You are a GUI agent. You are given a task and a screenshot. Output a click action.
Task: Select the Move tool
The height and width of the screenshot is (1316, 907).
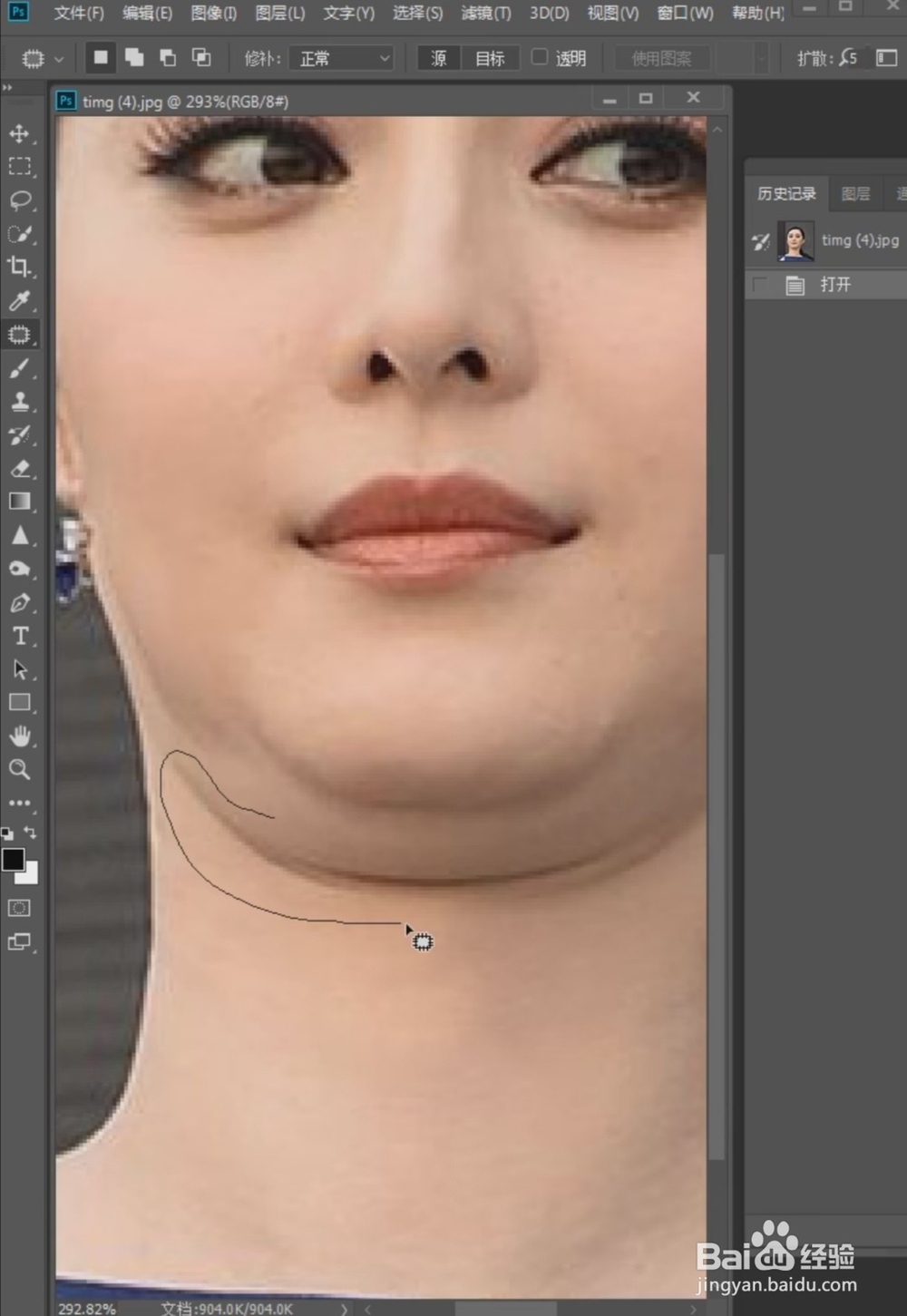[19, 133]
